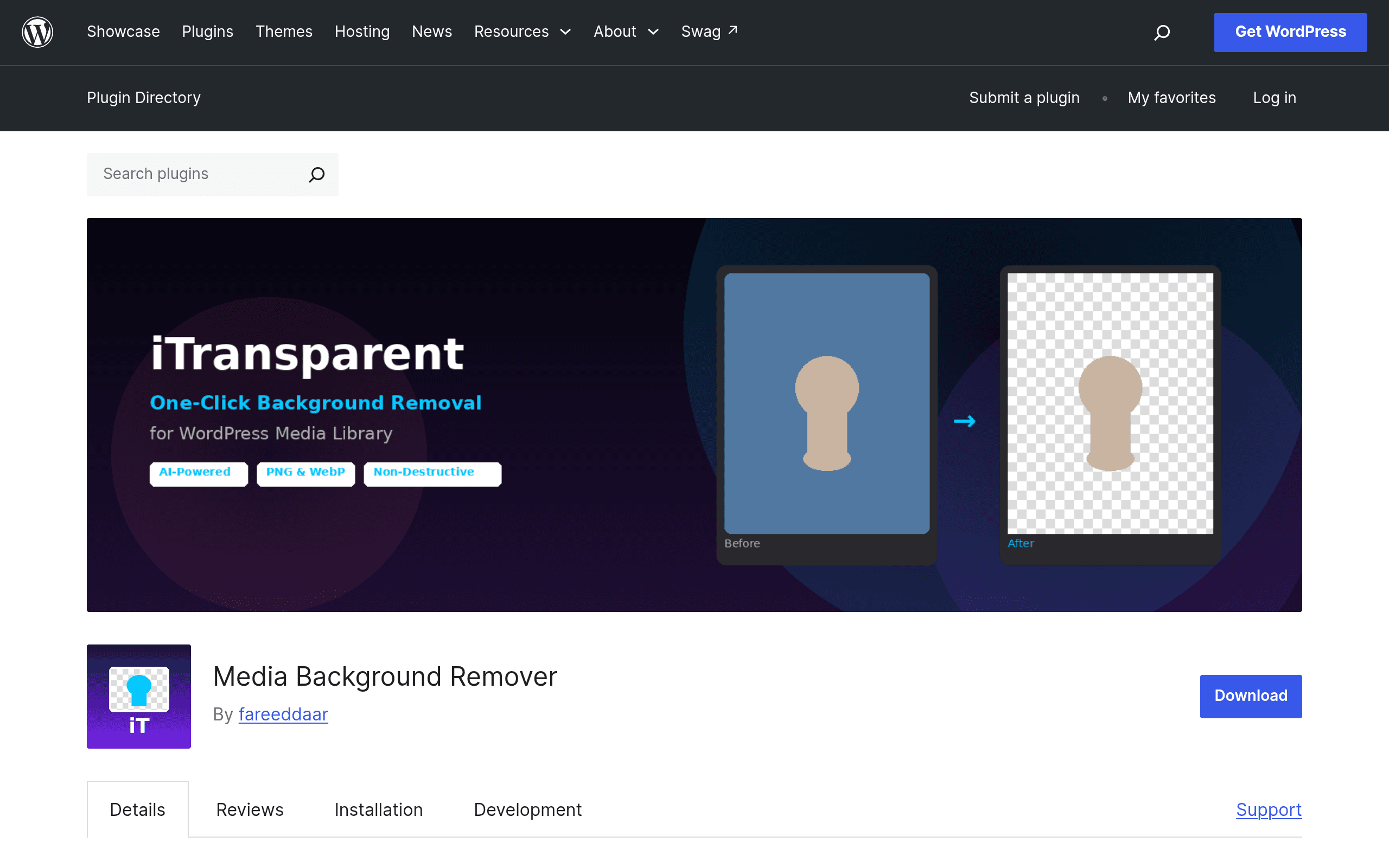Screen dimensions: 1389x868
Task: Open the Themes menu item
Action: click(x=284, y=31)
